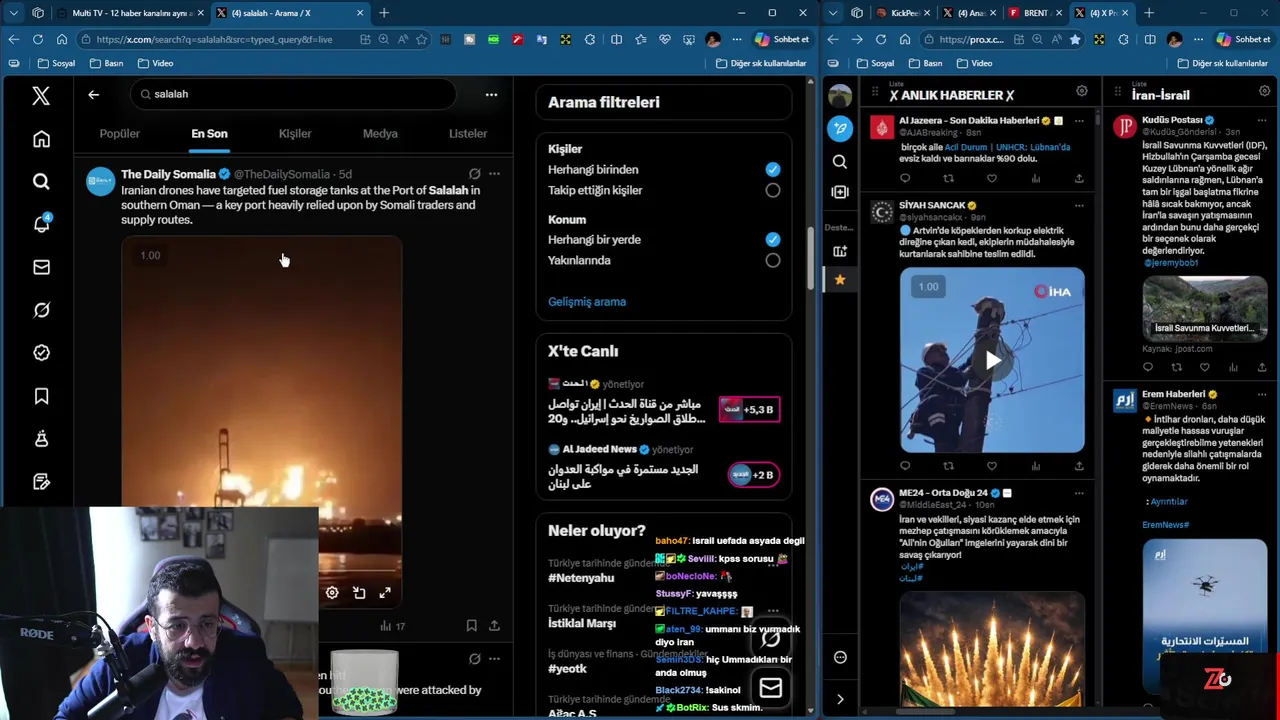
Task: Open ANLIK HABERLER column settings gear
Action: tap(1081, 92)
